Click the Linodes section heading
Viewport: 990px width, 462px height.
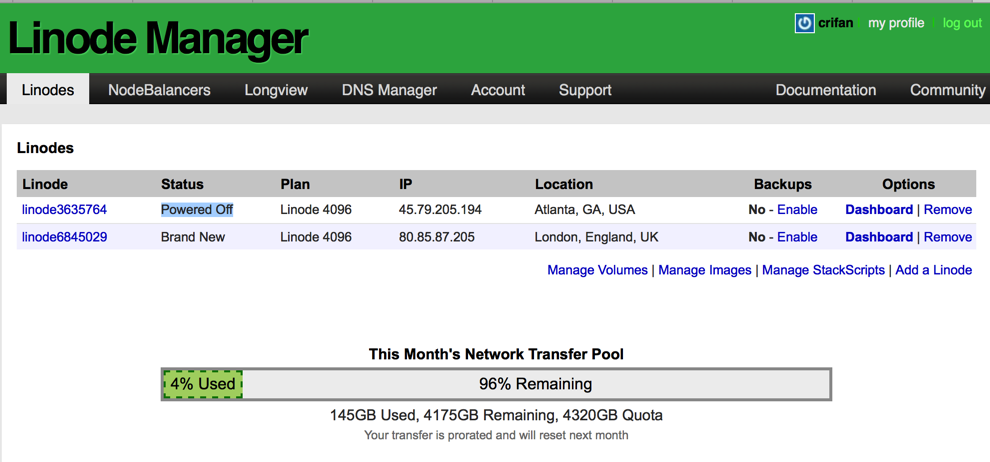(45, 148)
